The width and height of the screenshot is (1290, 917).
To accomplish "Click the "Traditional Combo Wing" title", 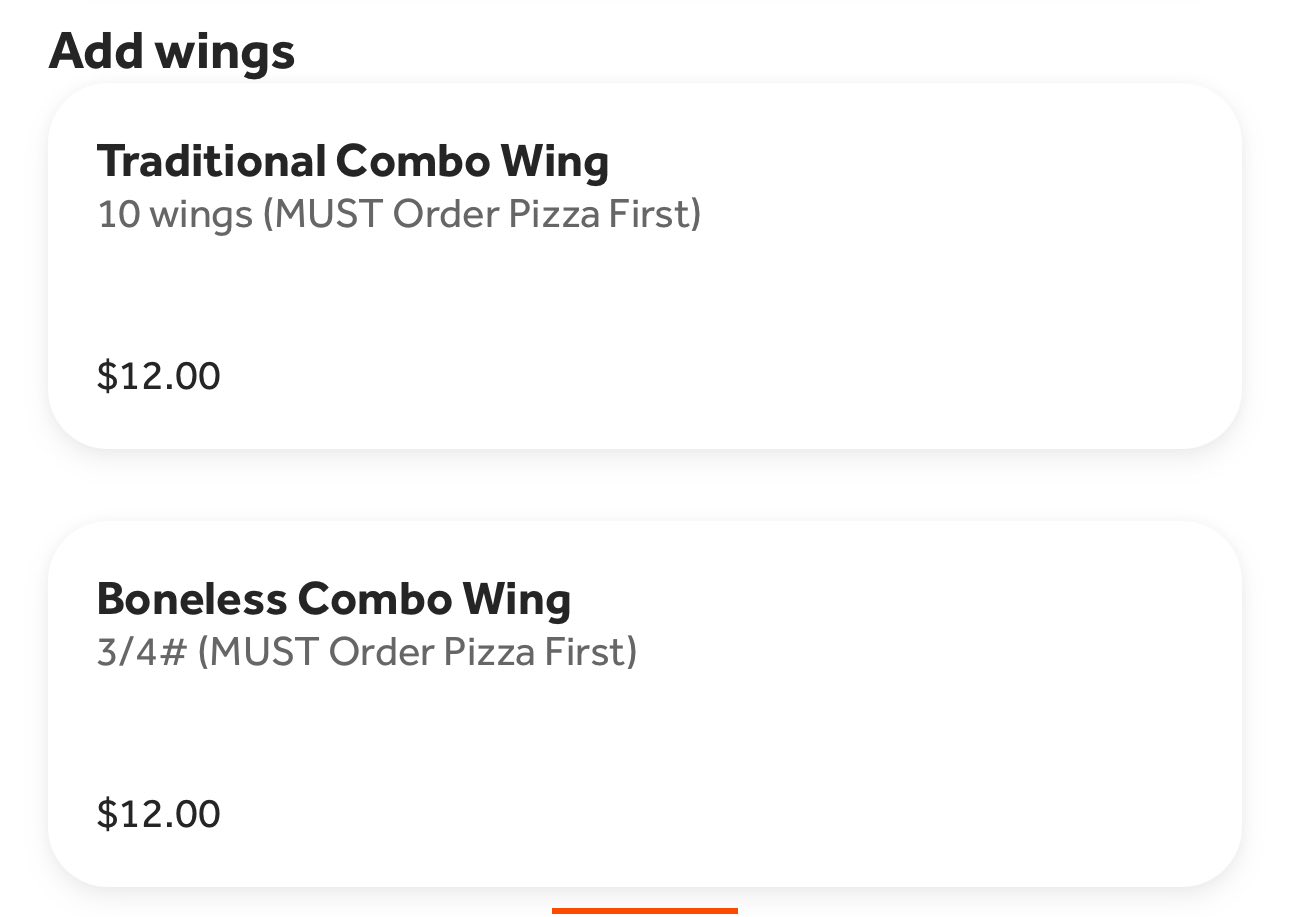I will [352, 161].
